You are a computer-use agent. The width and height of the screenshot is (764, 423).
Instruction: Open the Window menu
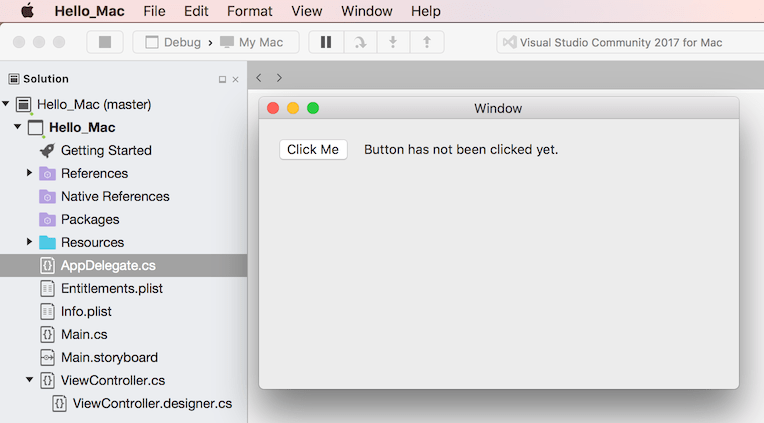(366, 11)
